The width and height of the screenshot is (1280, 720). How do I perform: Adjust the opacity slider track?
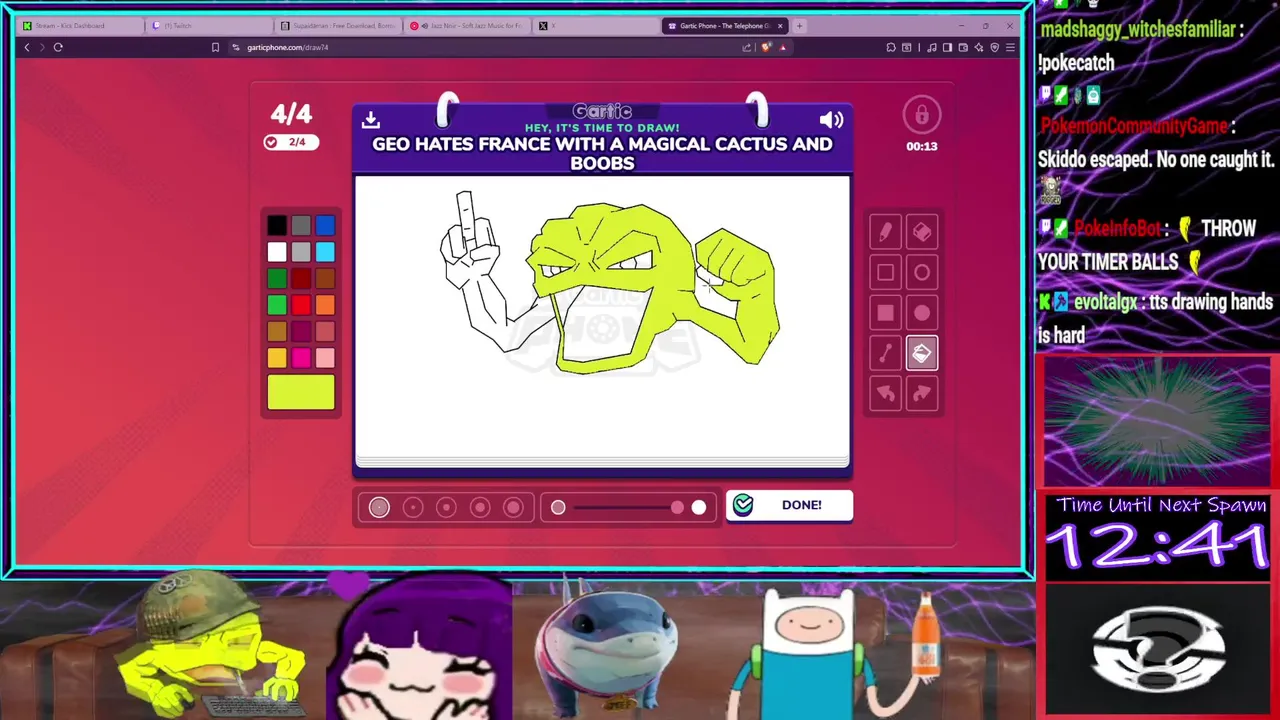(628, 508)
